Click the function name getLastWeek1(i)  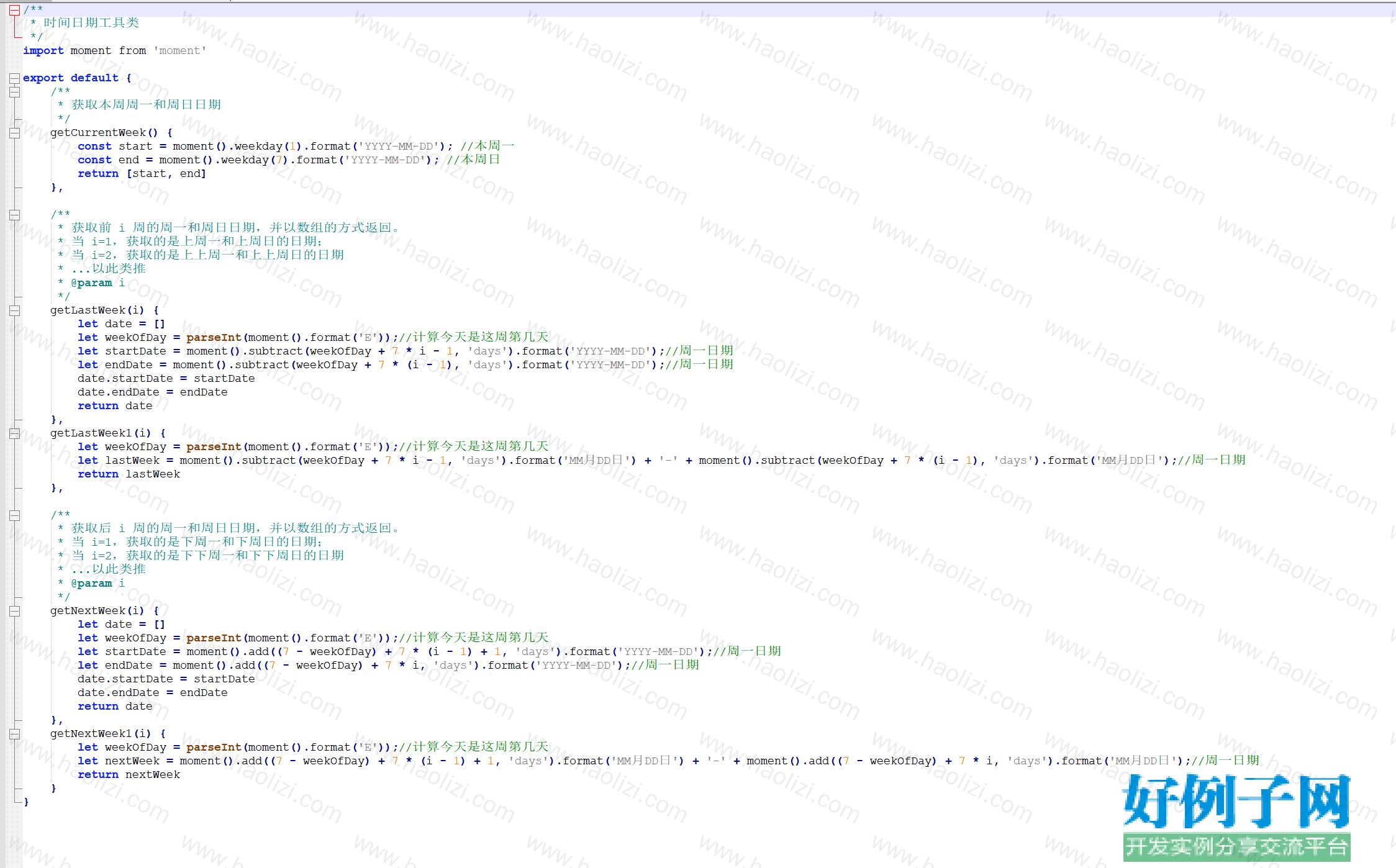click(x=101, y=433)
